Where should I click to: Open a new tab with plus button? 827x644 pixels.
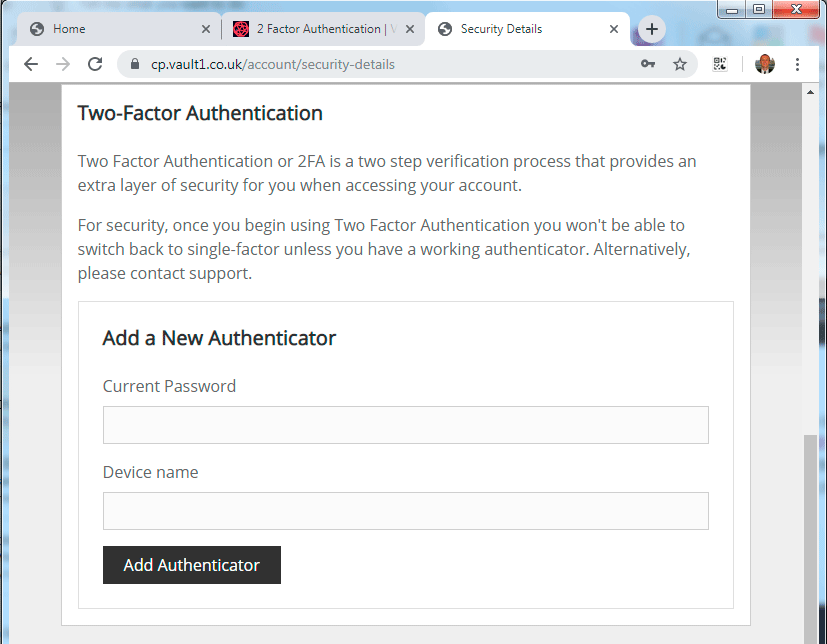point(652,29)
